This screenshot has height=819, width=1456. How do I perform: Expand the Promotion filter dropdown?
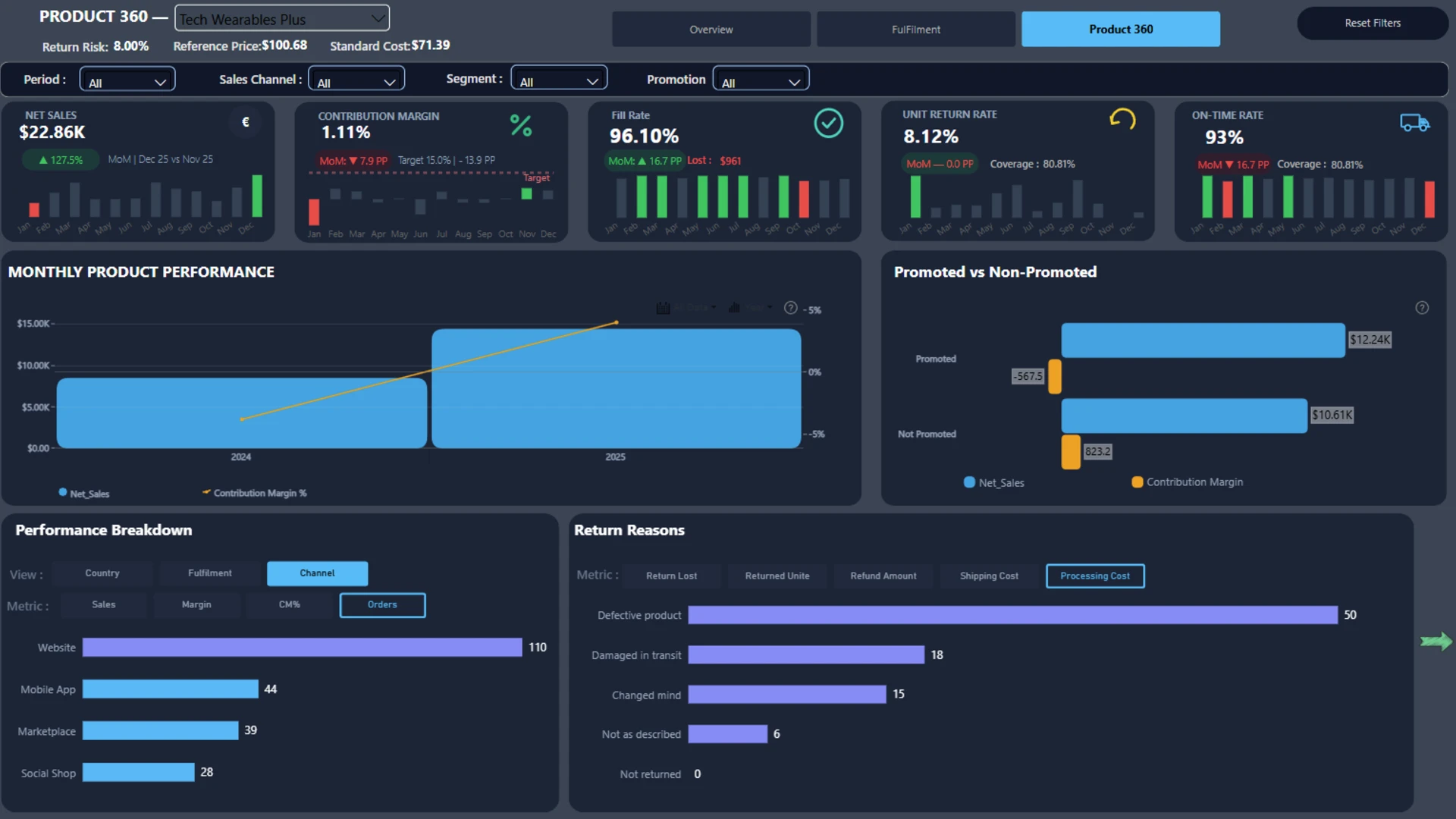[x=761, y=80]
